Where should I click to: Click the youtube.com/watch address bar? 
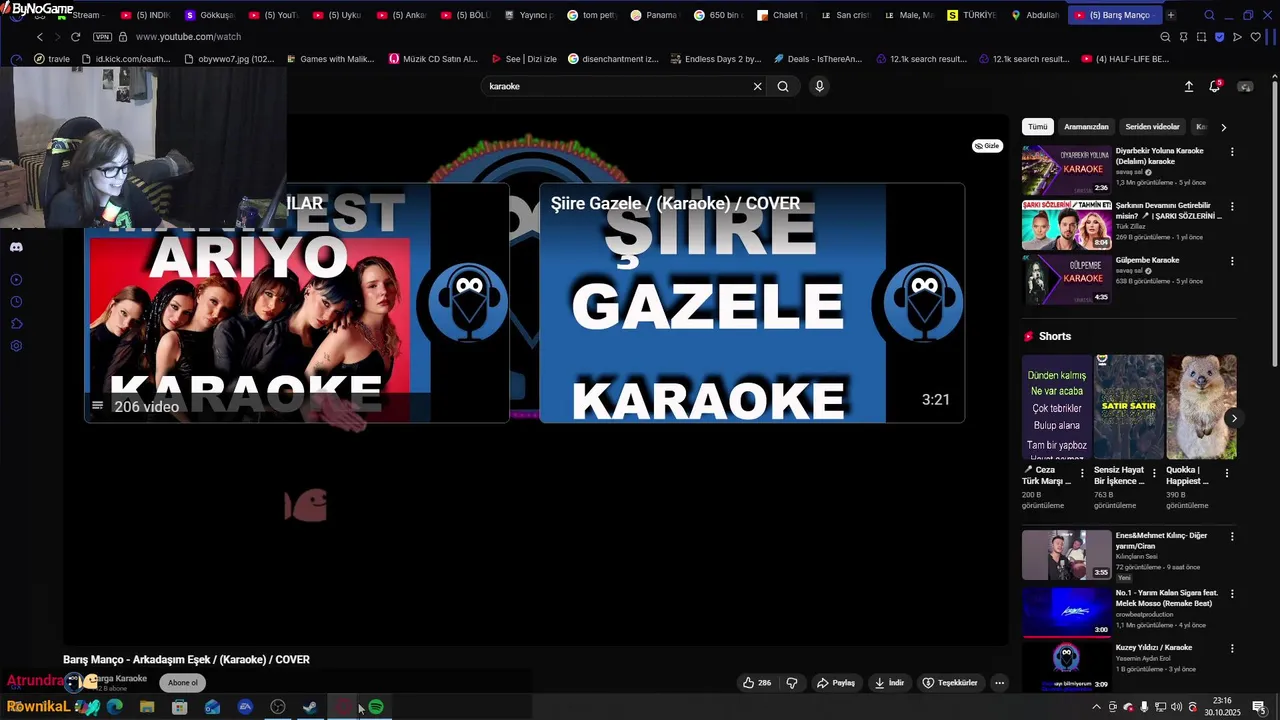pos(188,37)
